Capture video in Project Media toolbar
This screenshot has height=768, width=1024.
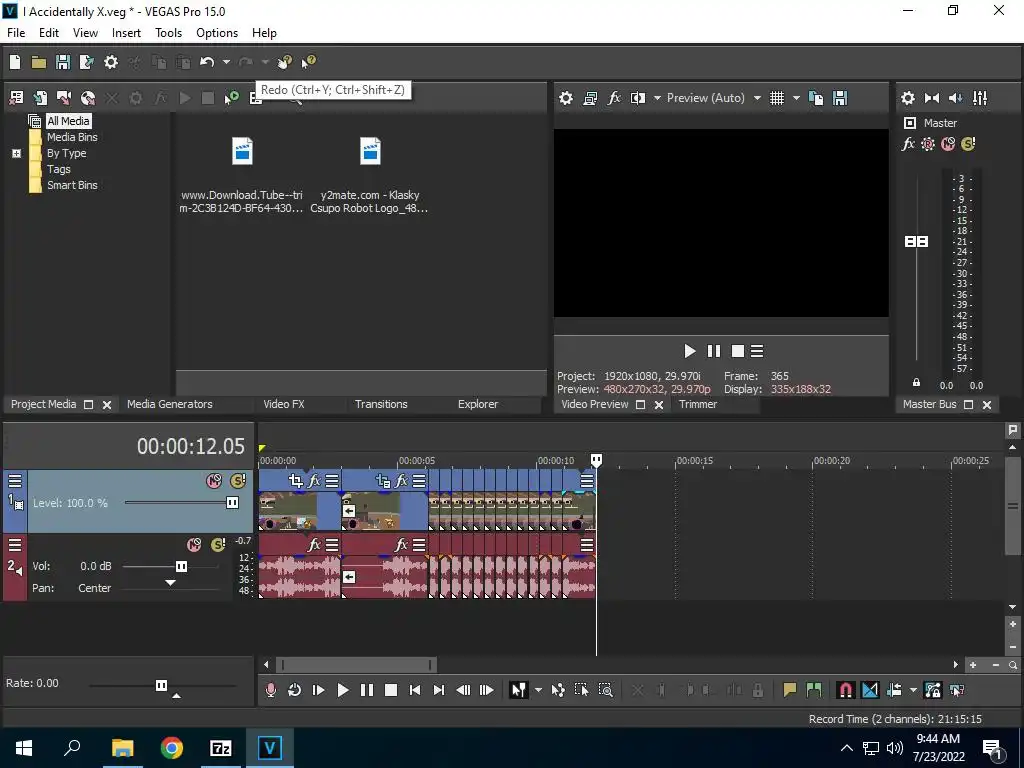point(64,98)
